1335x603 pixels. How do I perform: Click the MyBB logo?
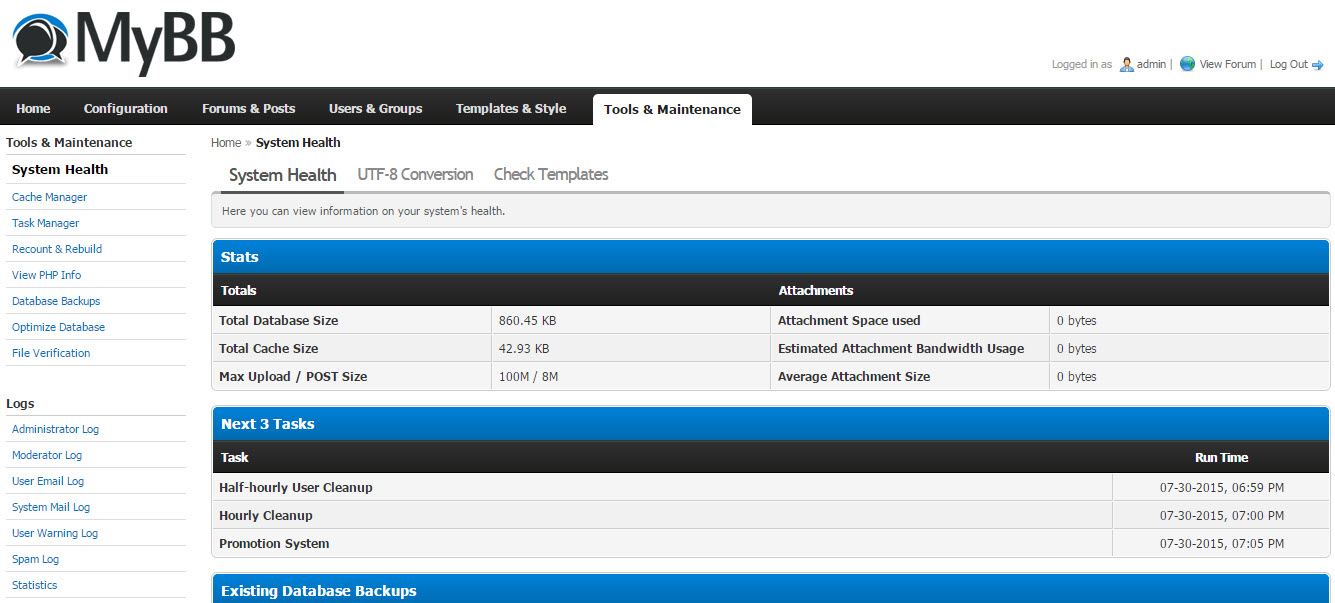pos(124,42)
